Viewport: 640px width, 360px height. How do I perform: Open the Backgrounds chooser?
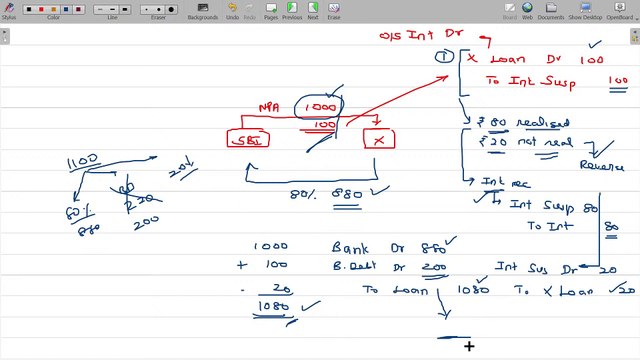click(x=203, y=11)
